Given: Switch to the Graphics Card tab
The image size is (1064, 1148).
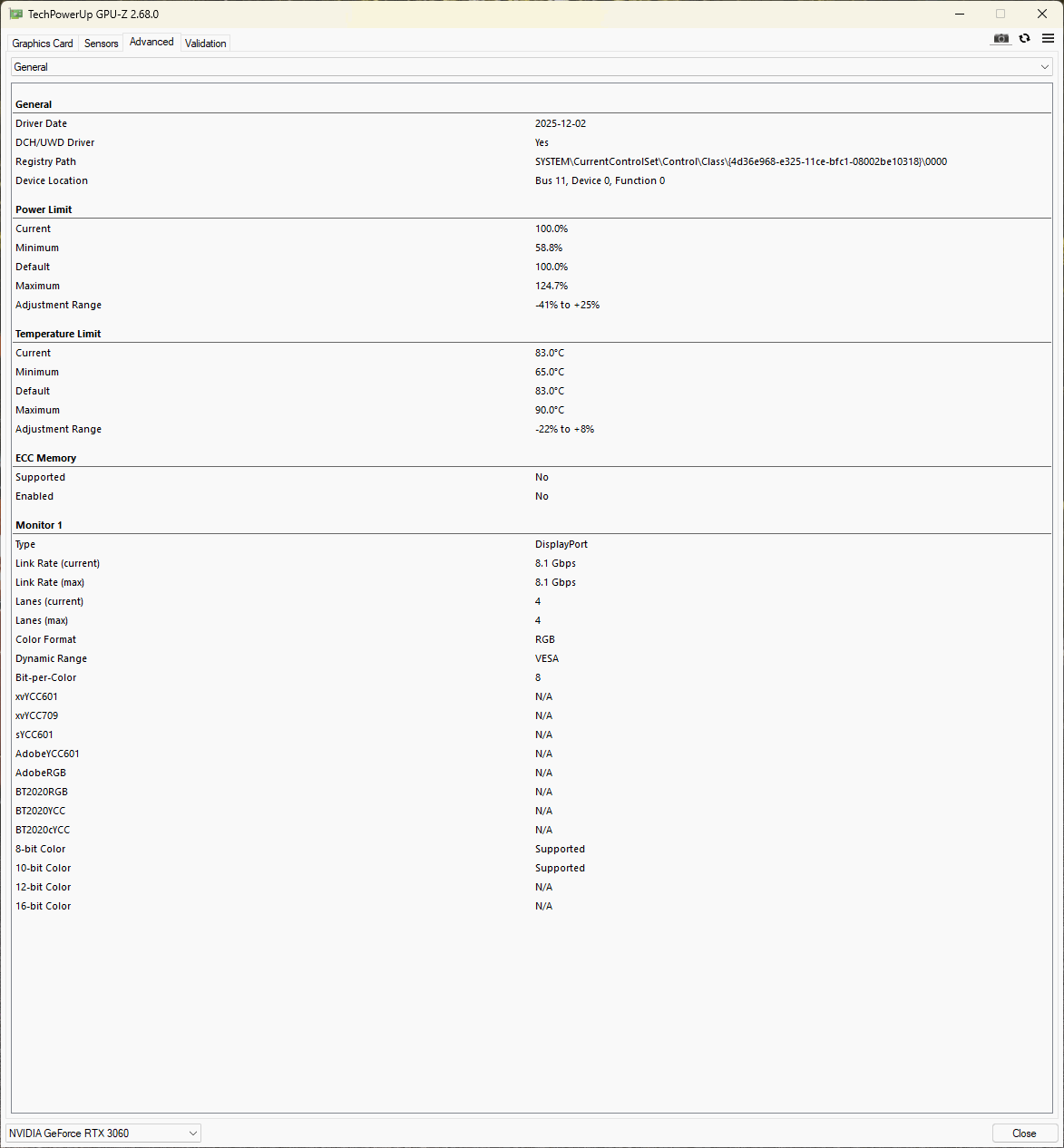Looking at the screenshot, I should (x=43, y=44).
